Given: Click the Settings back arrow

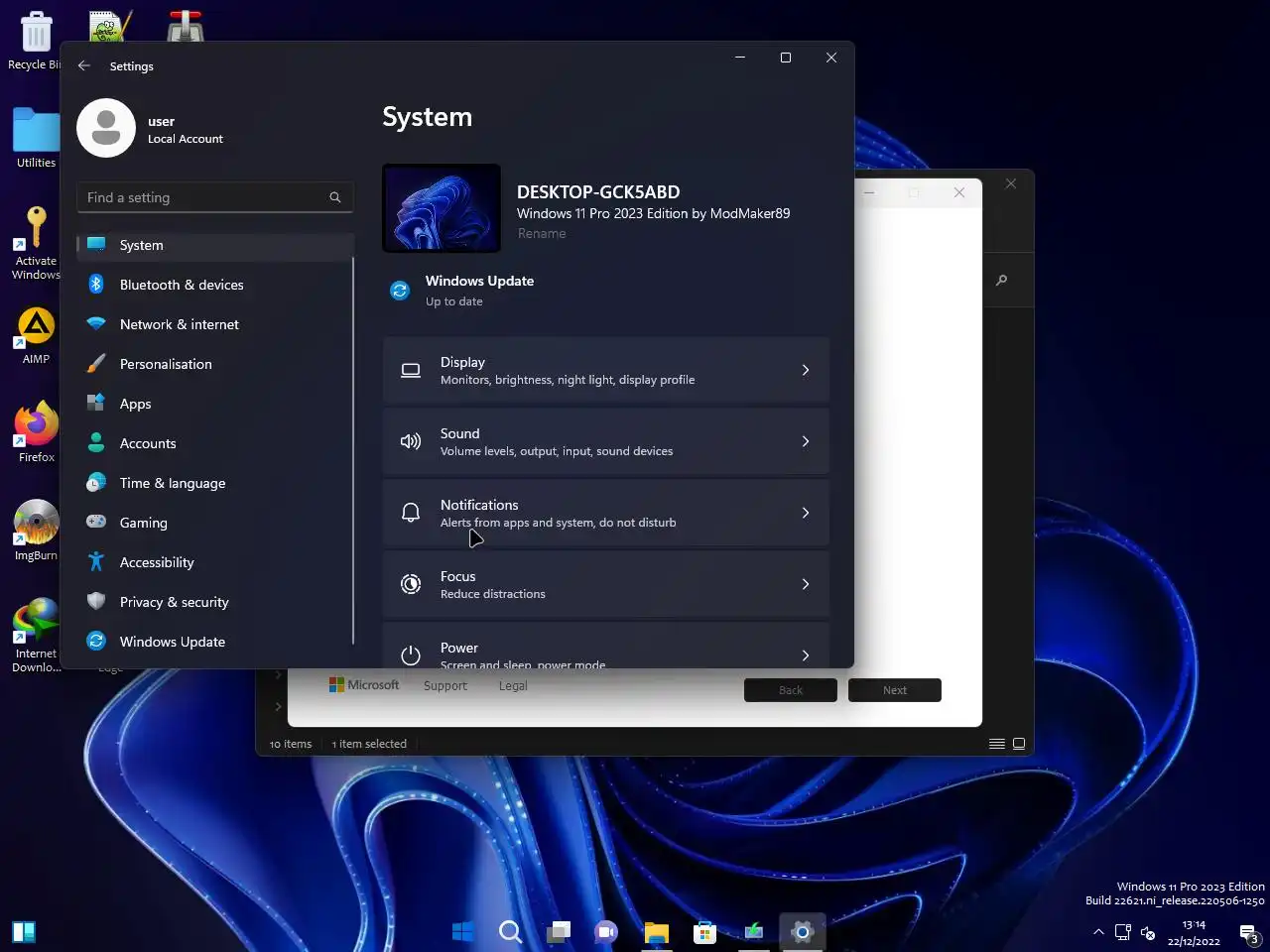Looking at the screenshot, I should click(84, 65).
